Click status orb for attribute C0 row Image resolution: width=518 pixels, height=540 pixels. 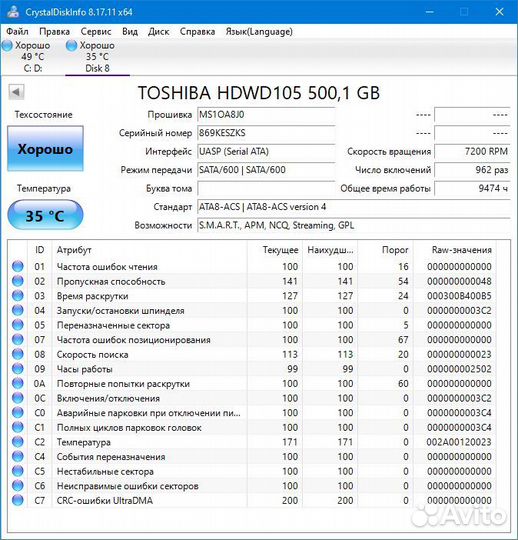(x=18, y=413)
